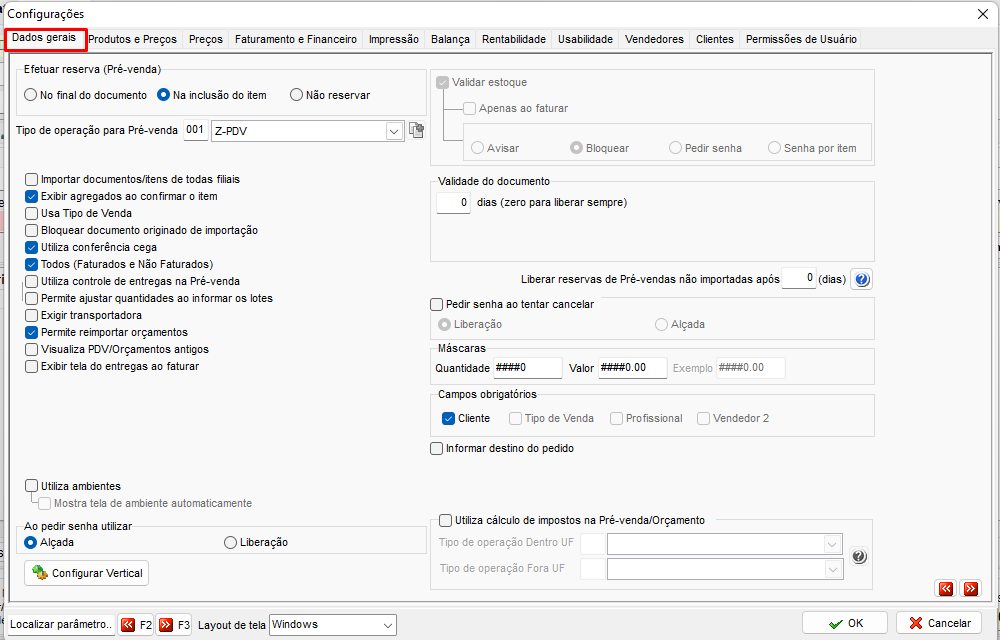Enable Exigir transportadora checkbox
Image resolution: width=1000 pixels, height=640 pixels.
click(31, 316)
